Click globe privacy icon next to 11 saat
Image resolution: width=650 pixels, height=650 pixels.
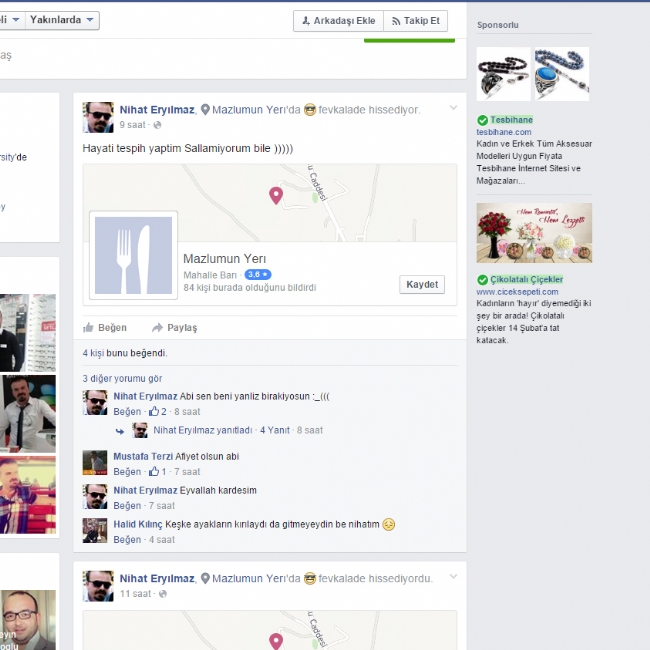click(x=163, y=594)
